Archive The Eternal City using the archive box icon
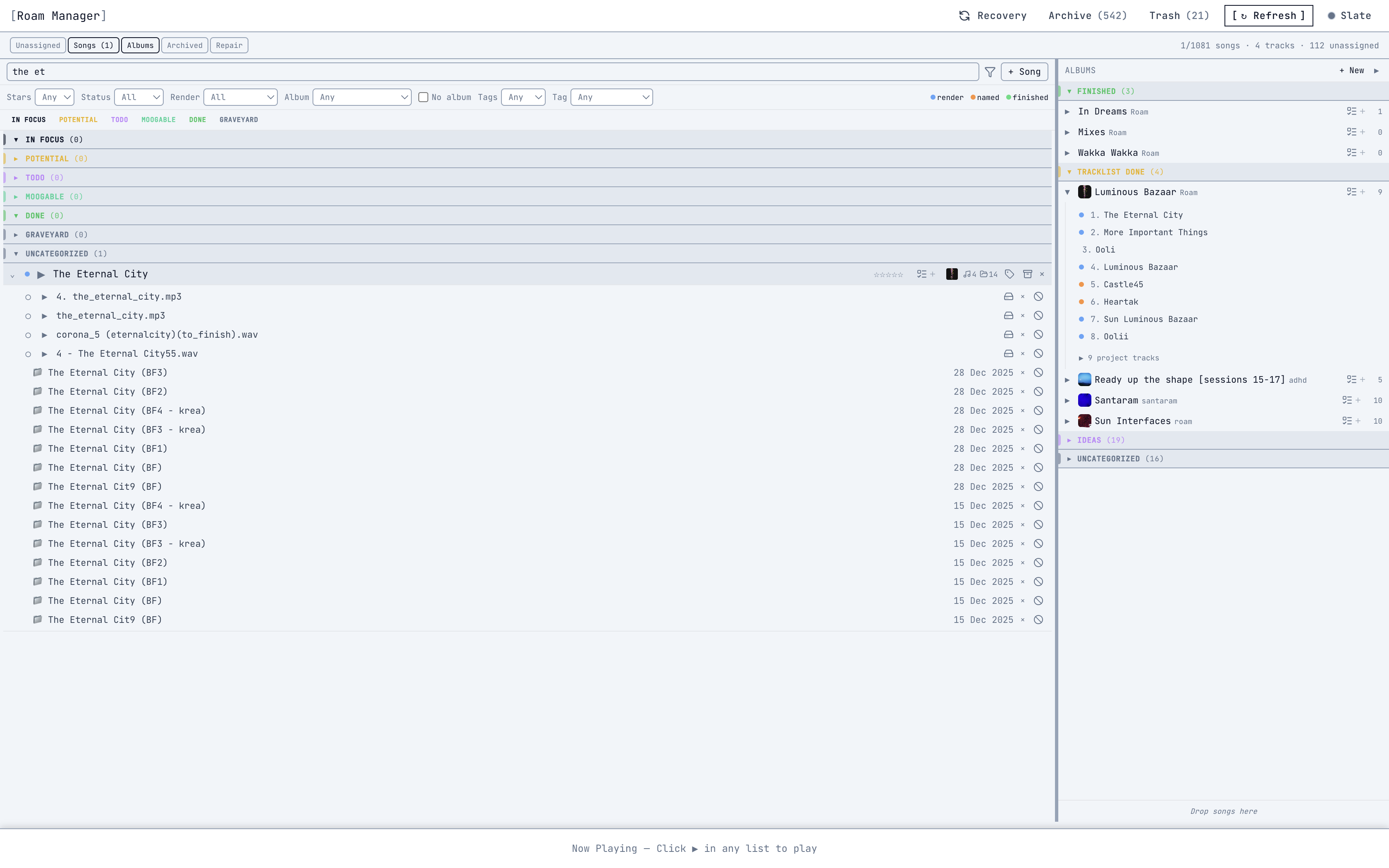Image resolution: width=1389 pixels, height=868 pixels. click(x=1028, y=274)
